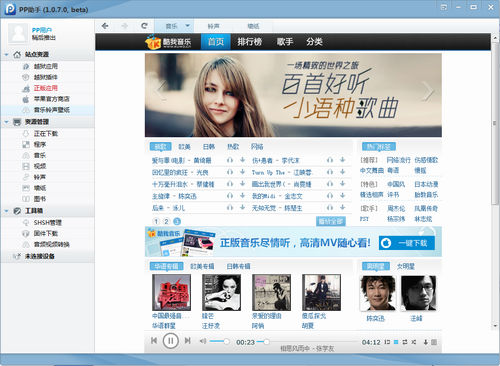Click the user avatar picture

(18, 34)
